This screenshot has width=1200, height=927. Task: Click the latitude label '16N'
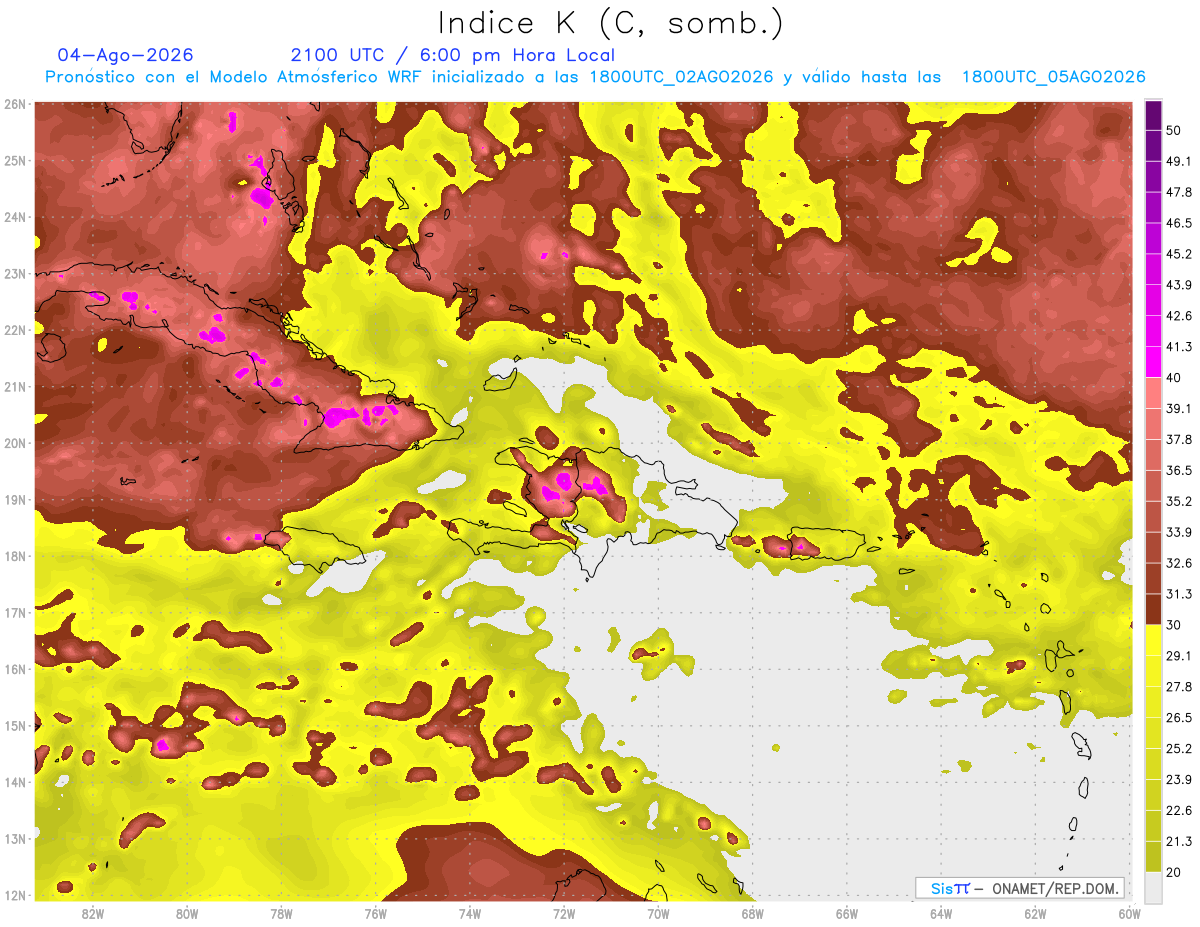coord(15,669)
